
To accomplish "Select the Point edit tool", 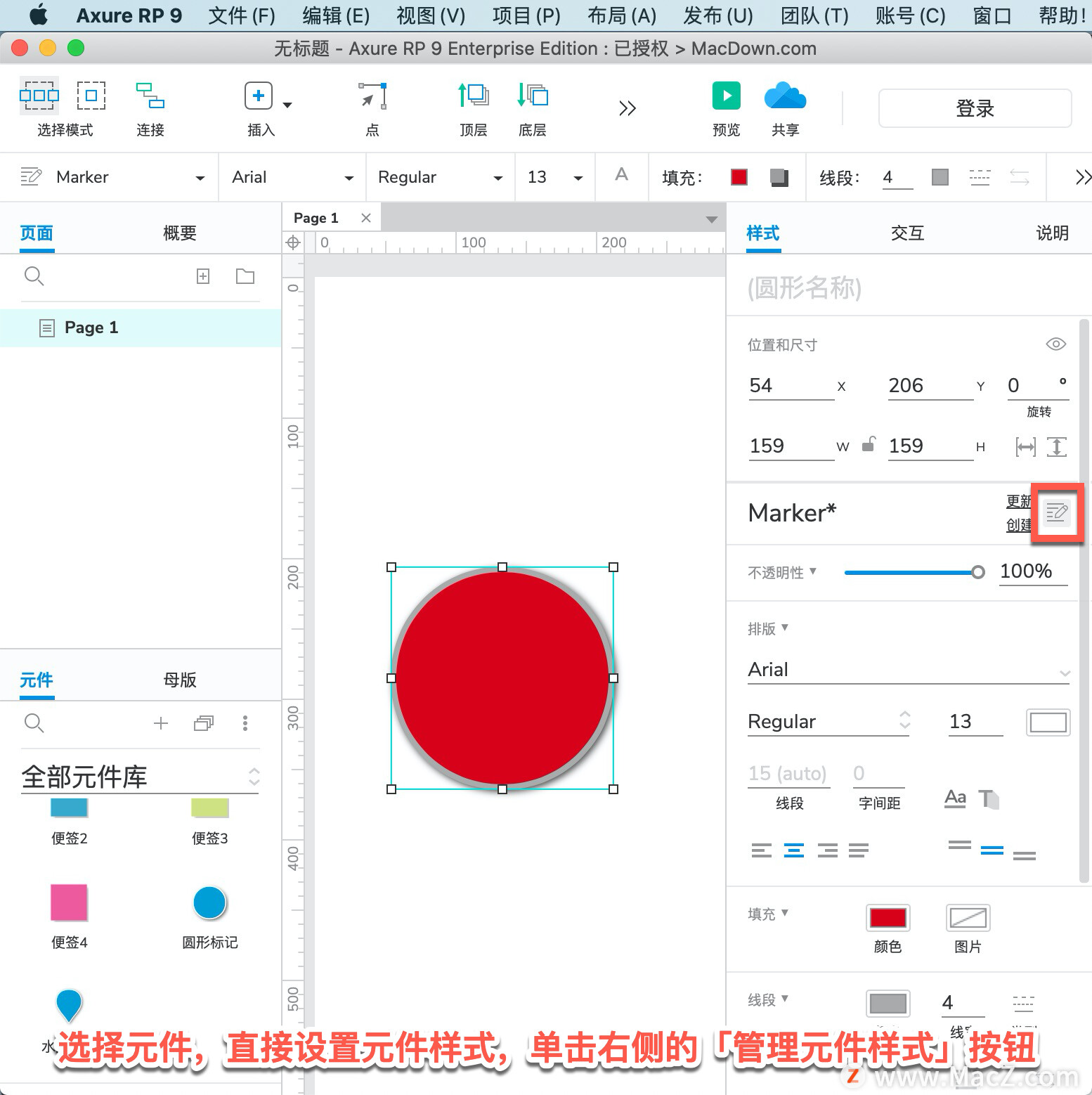I will (x=372, y=96).
